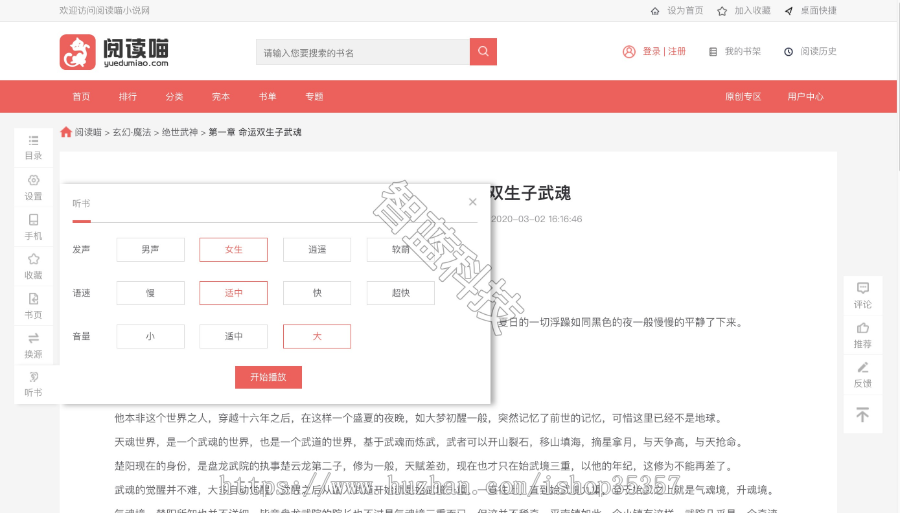The width and height of the screenshot is (900, 513).
Task: Open 用户中心 in navigation bar
Action: 805,96
